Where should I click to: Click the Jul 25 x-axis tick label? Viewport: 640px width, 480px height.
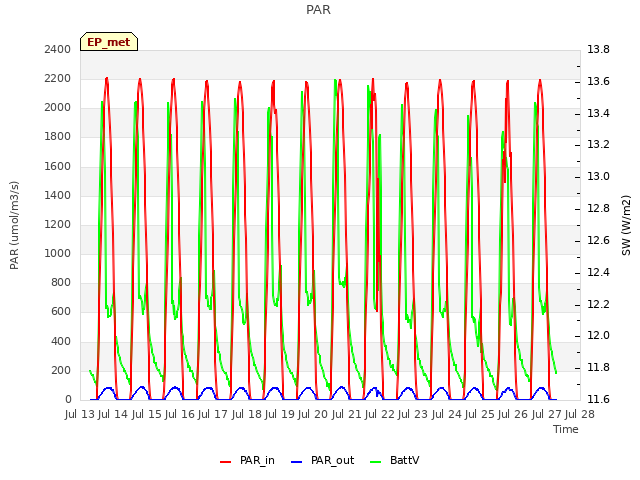480,414
